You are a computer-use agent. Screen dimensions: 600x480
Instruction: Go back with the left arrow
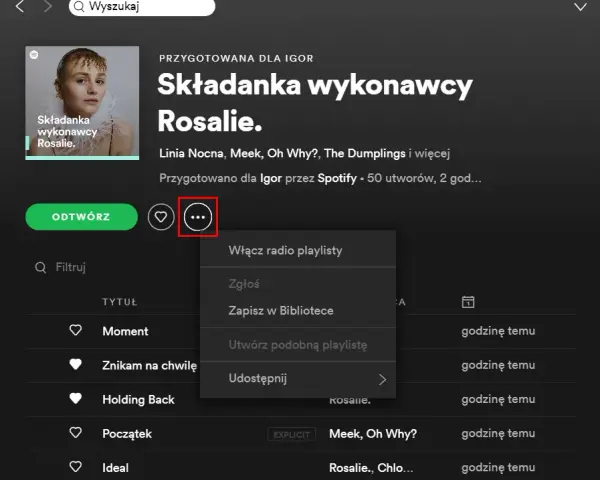click(x=20, y=6)
